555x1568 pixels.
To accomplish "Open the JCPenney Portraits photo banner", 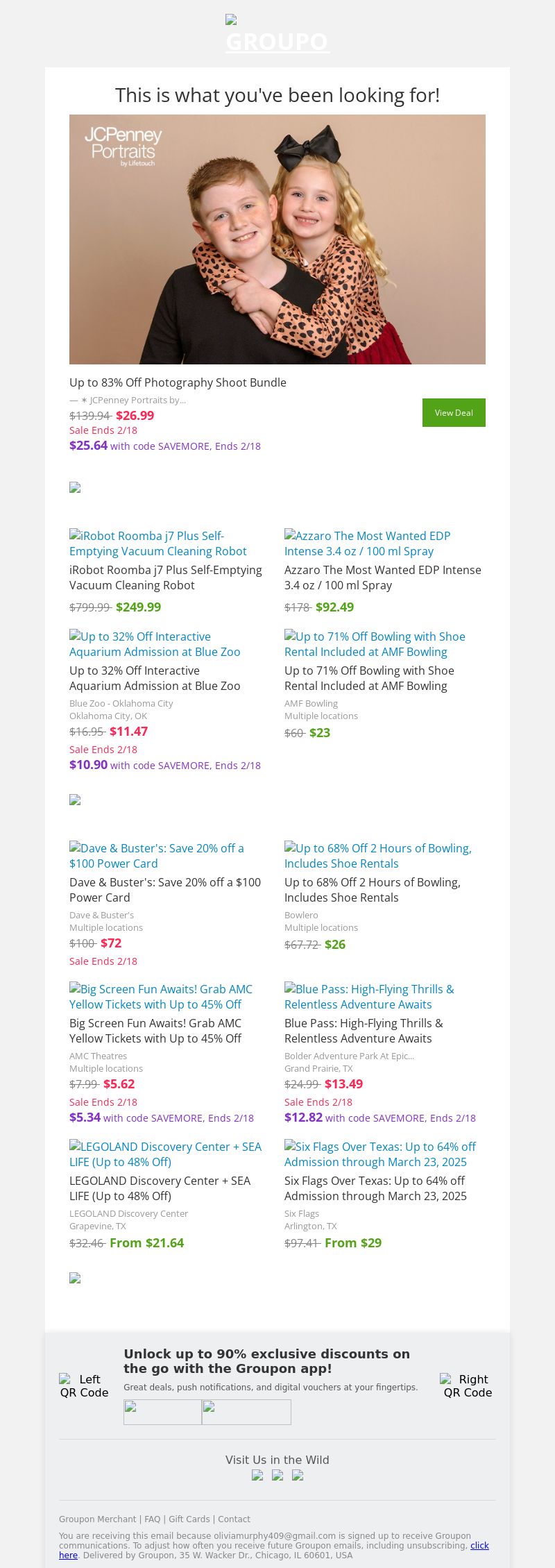I will pyautogui.click(x=277, y=239).
